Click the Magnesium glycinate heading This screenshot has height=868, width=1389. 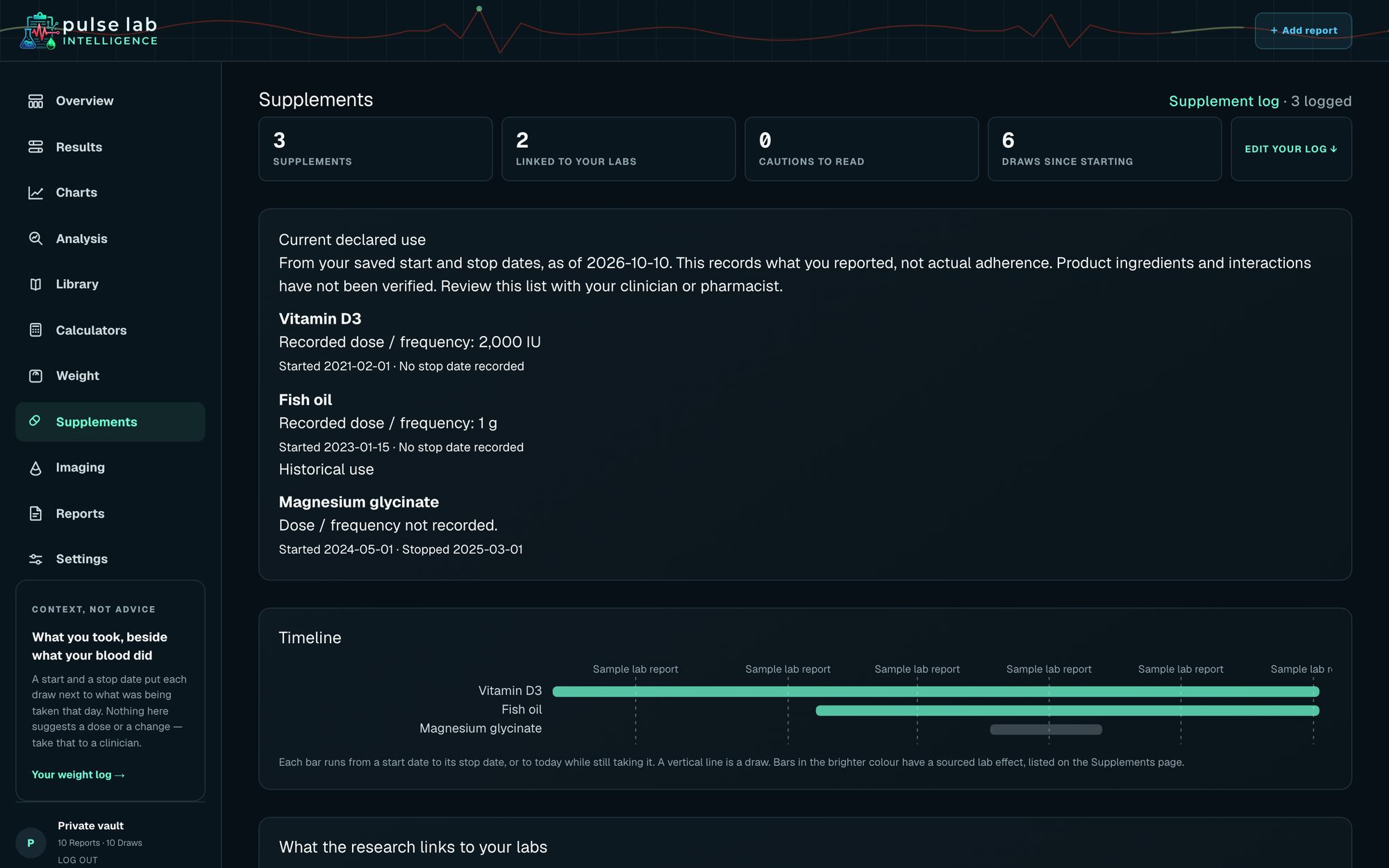coord(359,502)
